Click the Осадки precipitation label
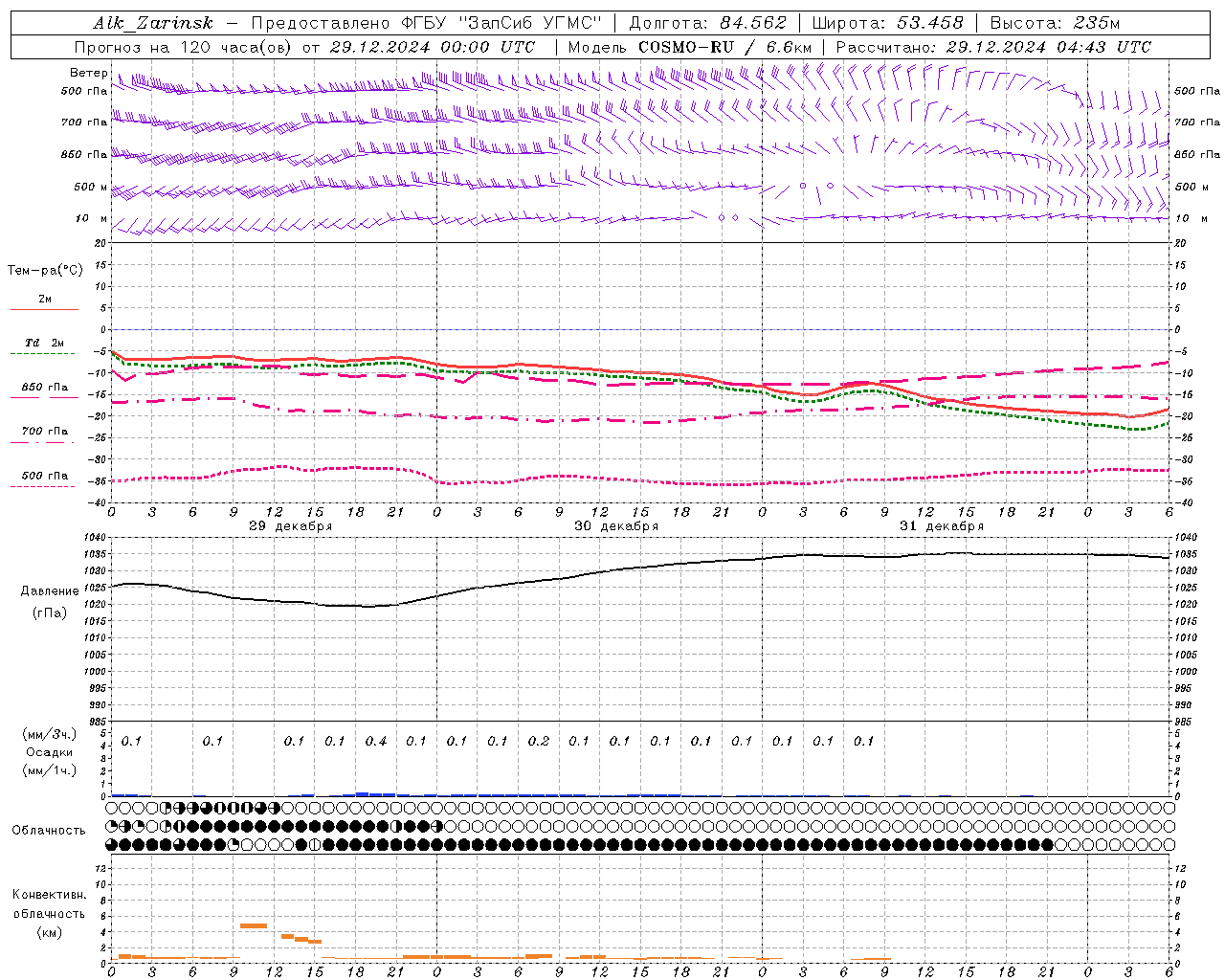The height and width of the screenshot is (980, 1225). tap(50, 752)
